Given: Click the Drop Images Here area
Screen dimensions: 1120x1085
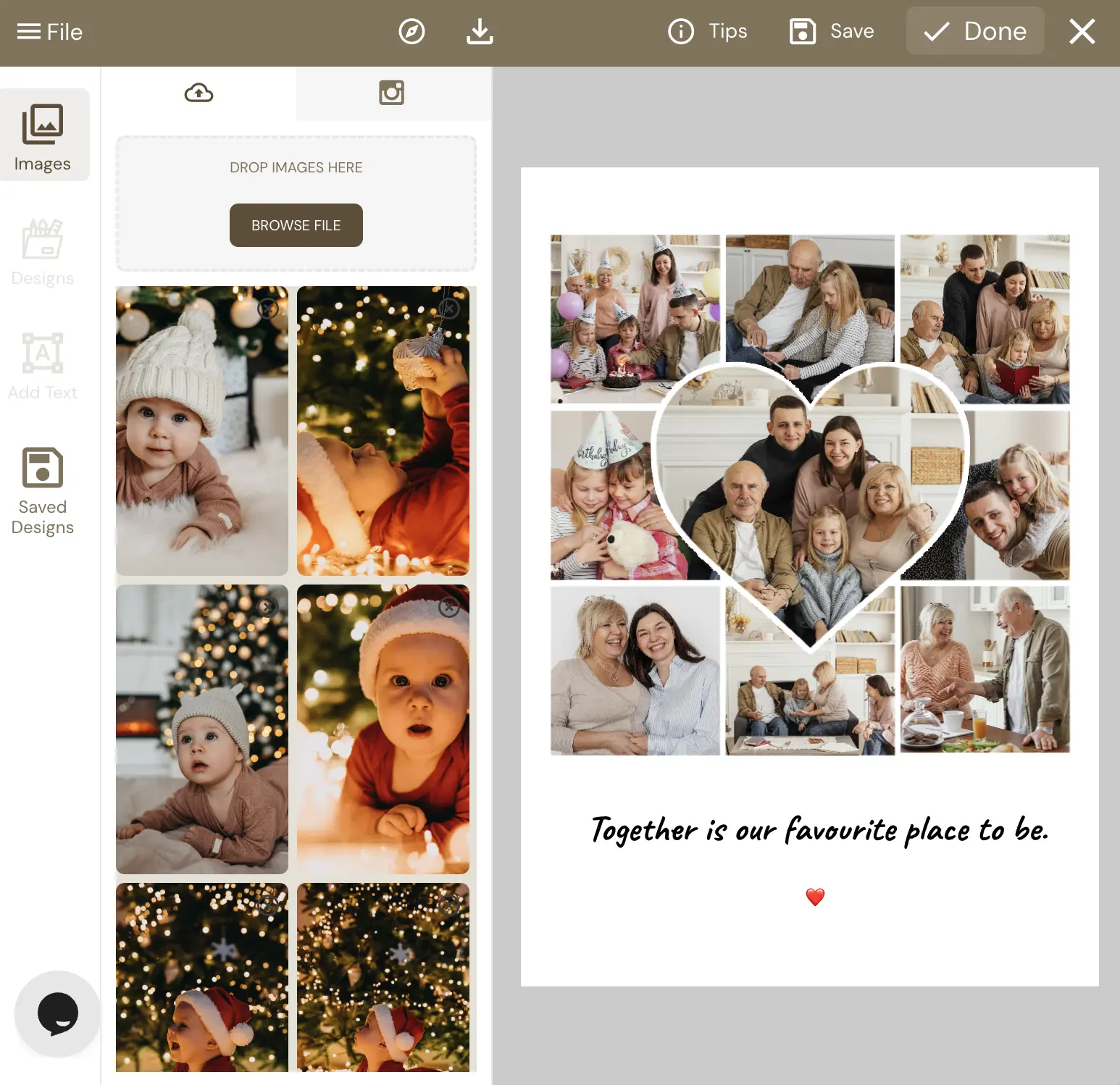Looking at the screenshot, I should (296, 203).
